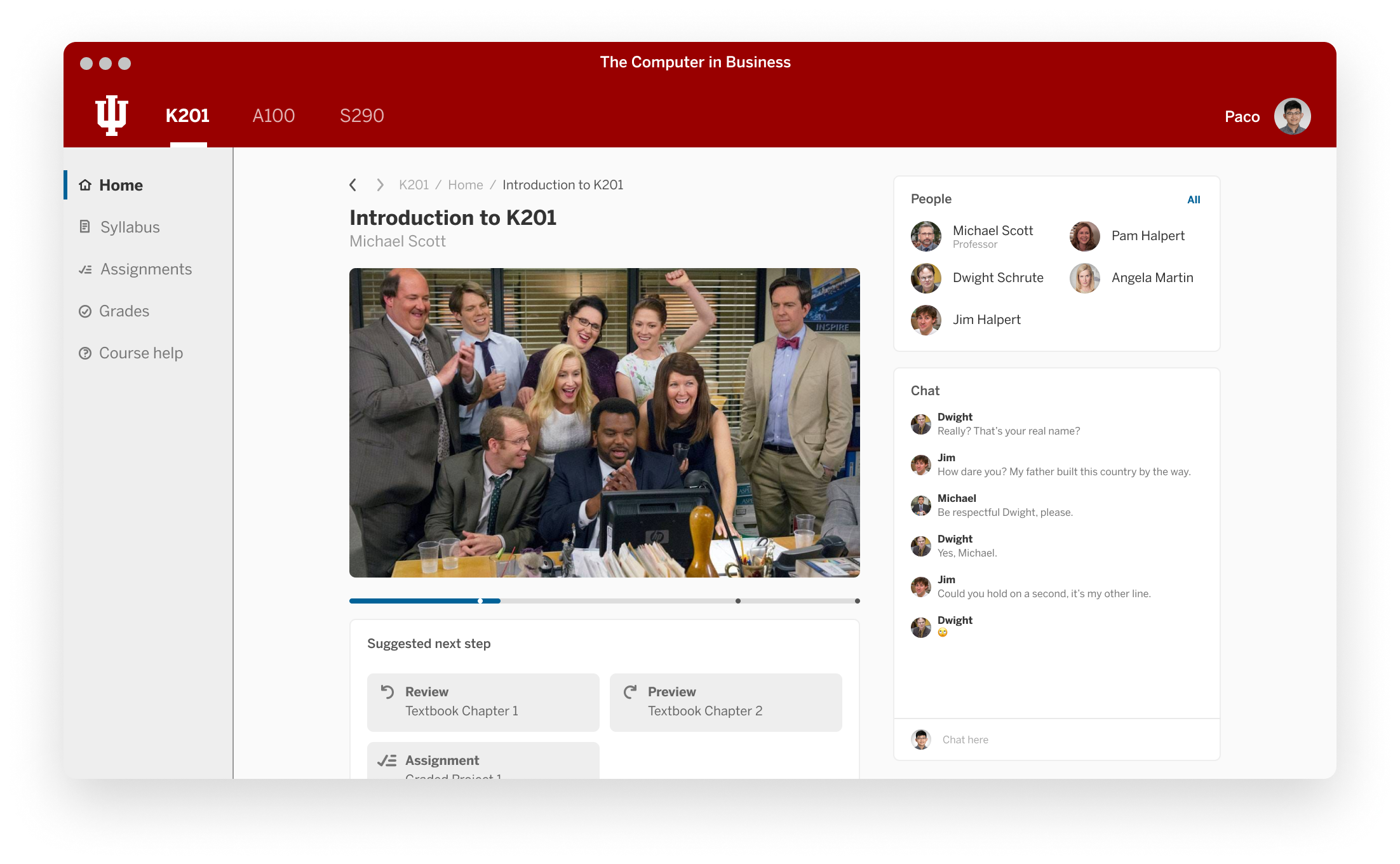Click the Home breadcrumb link
The width and height of the screenshot is (1400, 864).
point(466,185)
